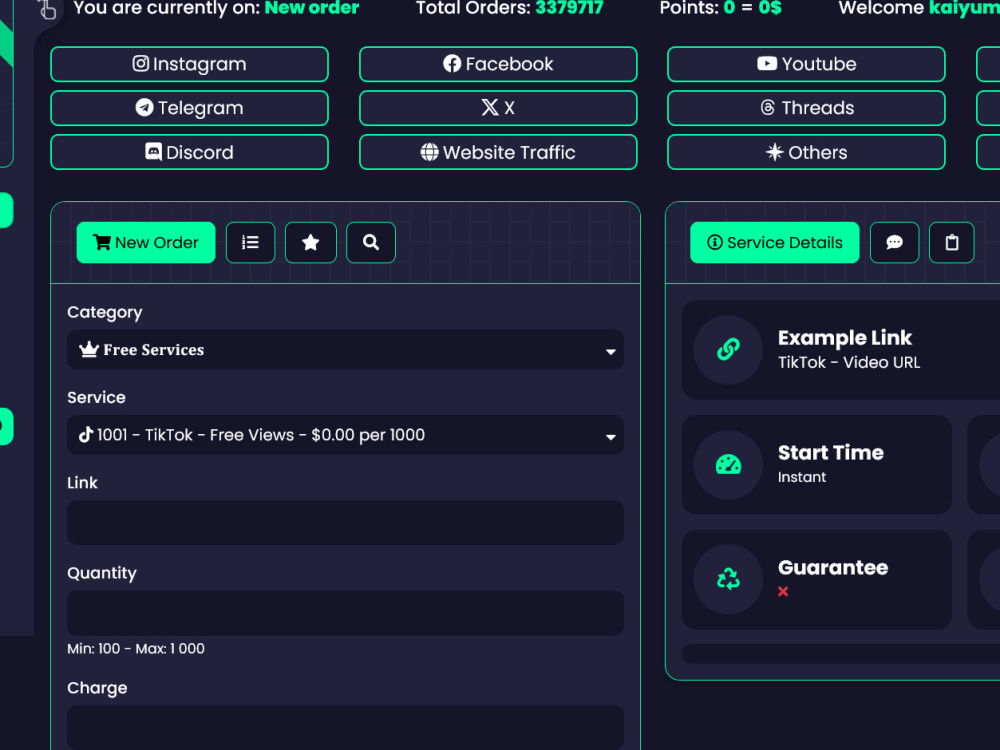Open the Others services category
The image size is (1000, 750).
pyautogui.click(x=806, y=152)
